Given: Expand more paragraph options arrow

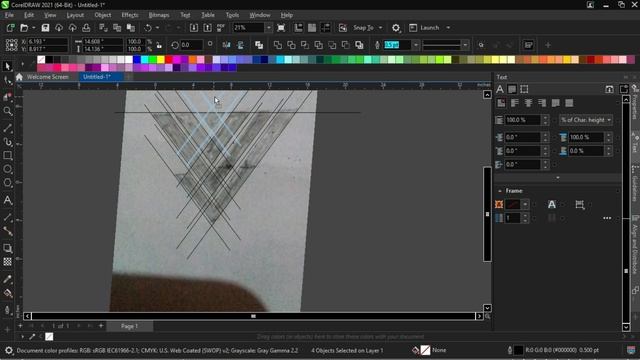Looking at the screenshot, I should [x=558, y=178].
